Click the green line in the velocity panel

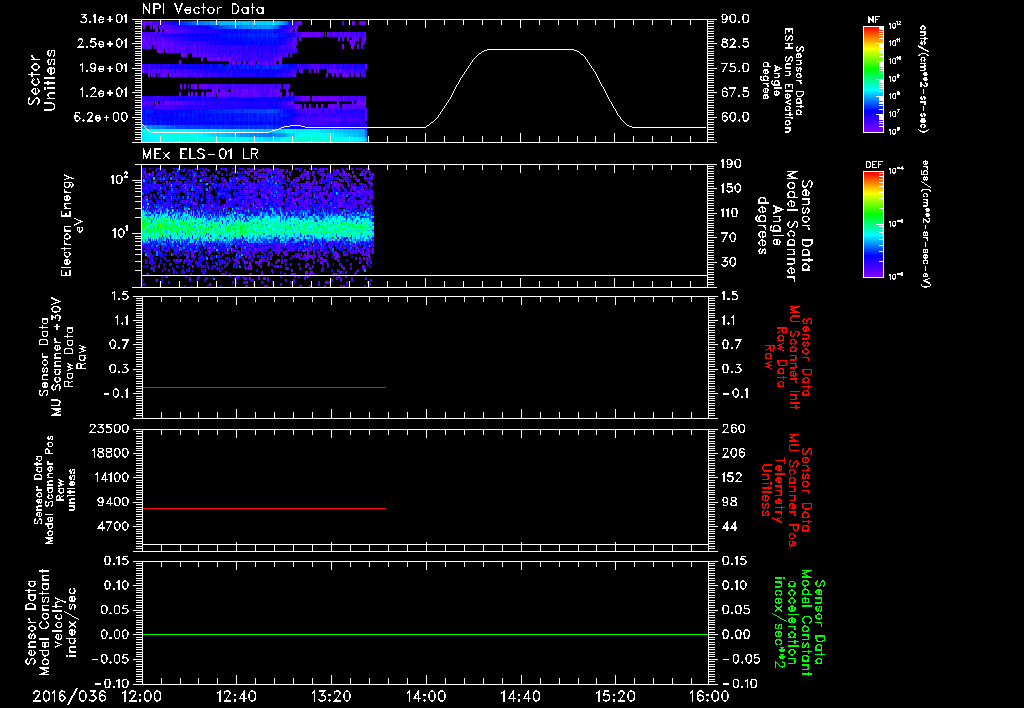pos(425,634)
